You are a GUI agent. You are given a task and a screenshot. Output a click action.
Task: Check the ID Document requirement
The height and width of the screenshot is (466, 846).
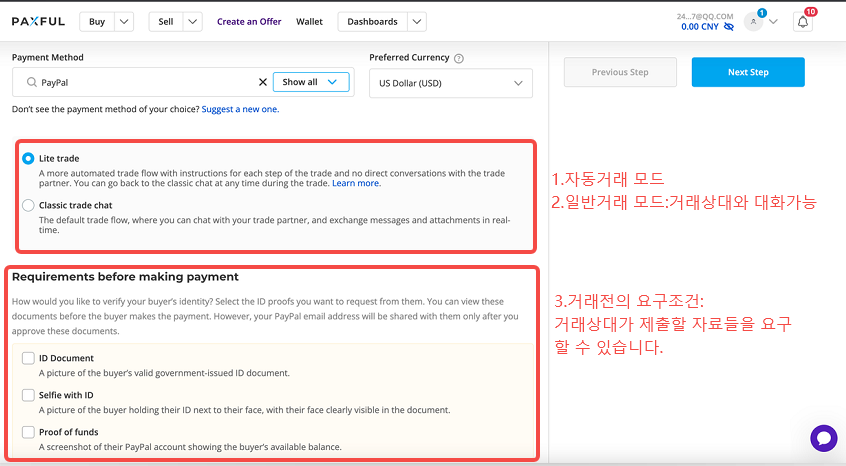(x=28, y=358)
